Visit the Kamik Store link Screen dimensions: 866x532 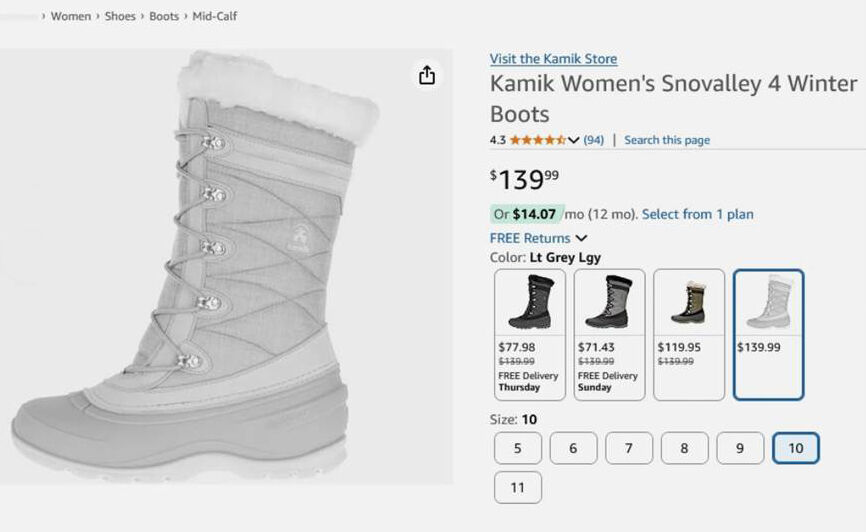pos(553,59)
